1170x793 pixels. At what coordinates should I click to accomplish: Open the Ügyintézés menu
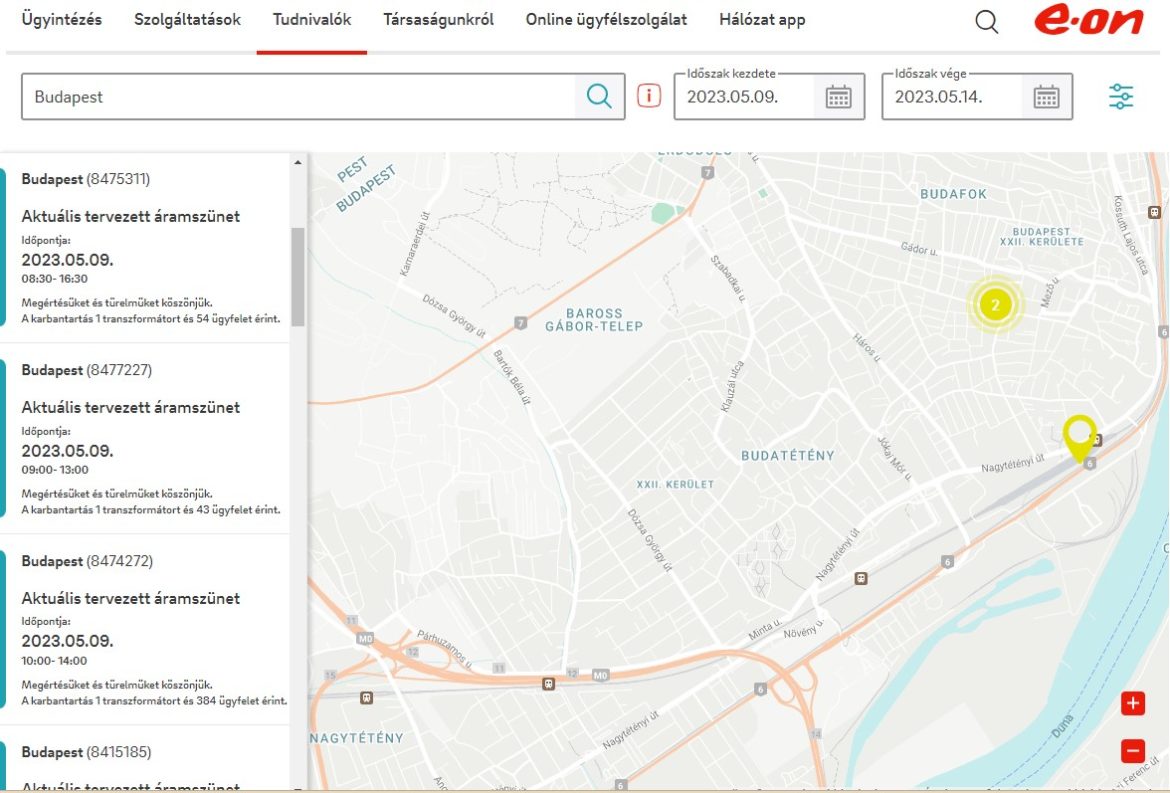point(62,20)
